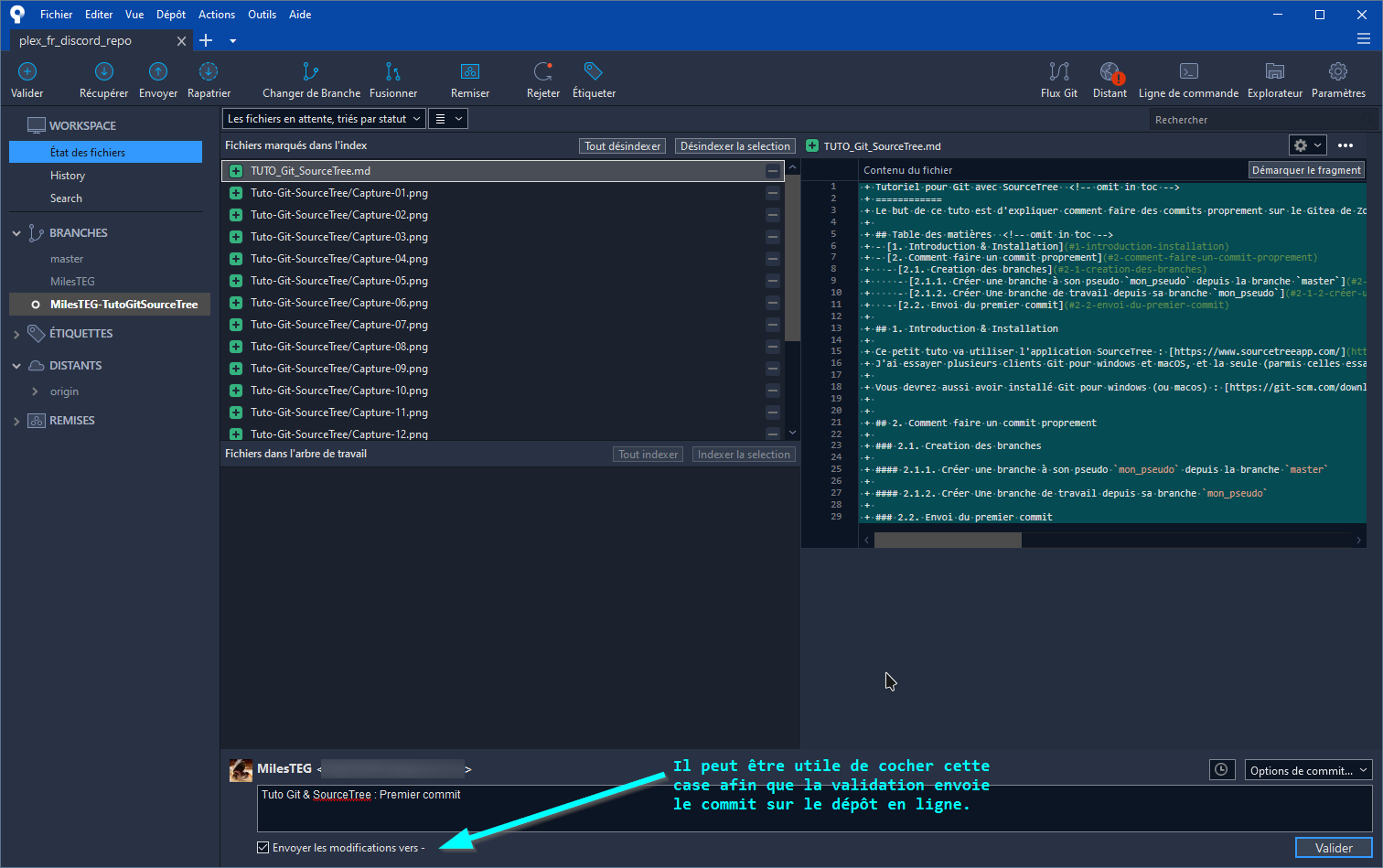This screenshot has width=1383, height=868.
Task: Click the MilesTEG author avatar
Action: [x=241, y=770]
